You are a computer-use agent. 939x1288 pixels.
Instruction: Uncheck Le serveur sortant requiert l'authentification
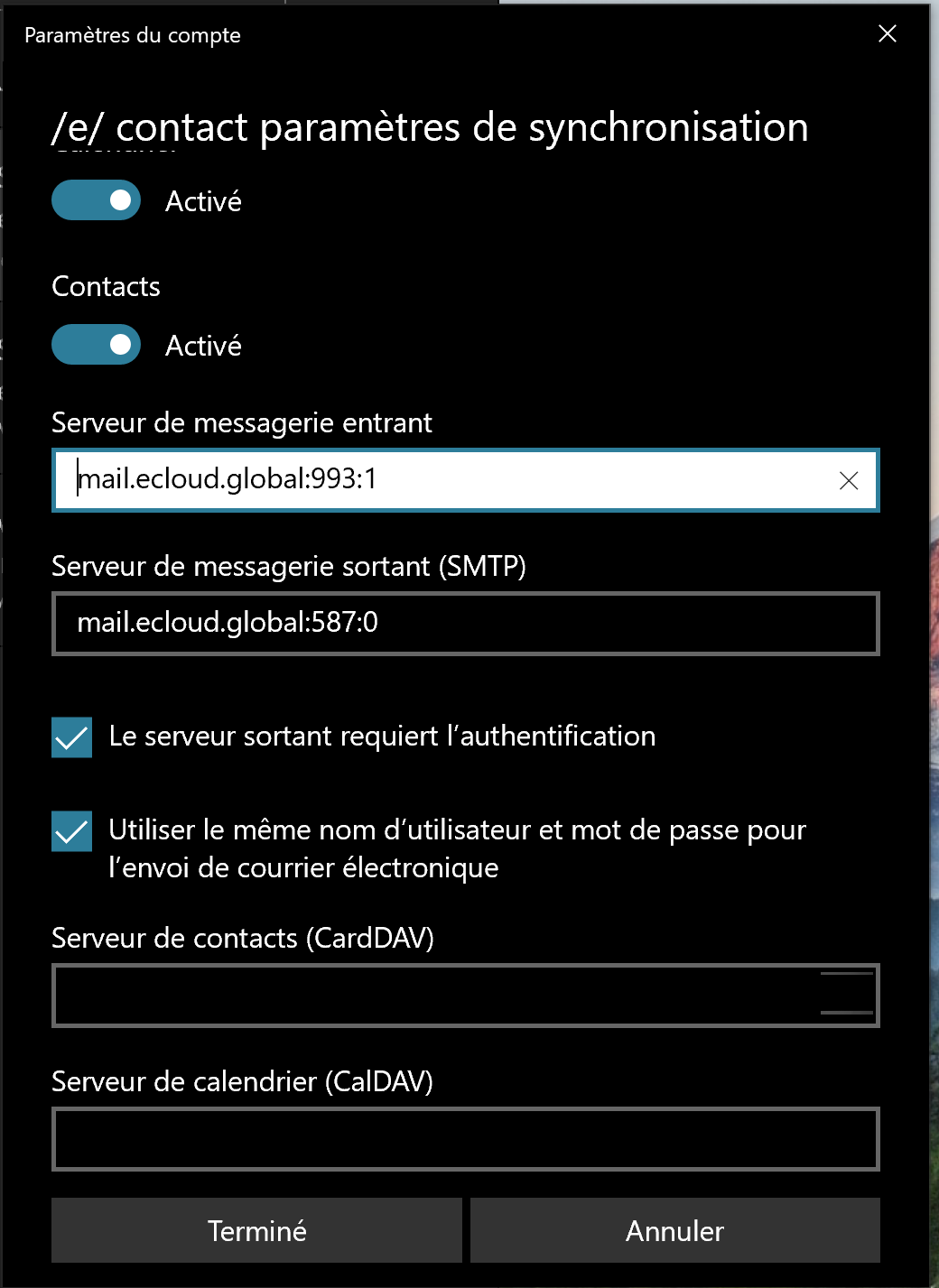[72, 737]
